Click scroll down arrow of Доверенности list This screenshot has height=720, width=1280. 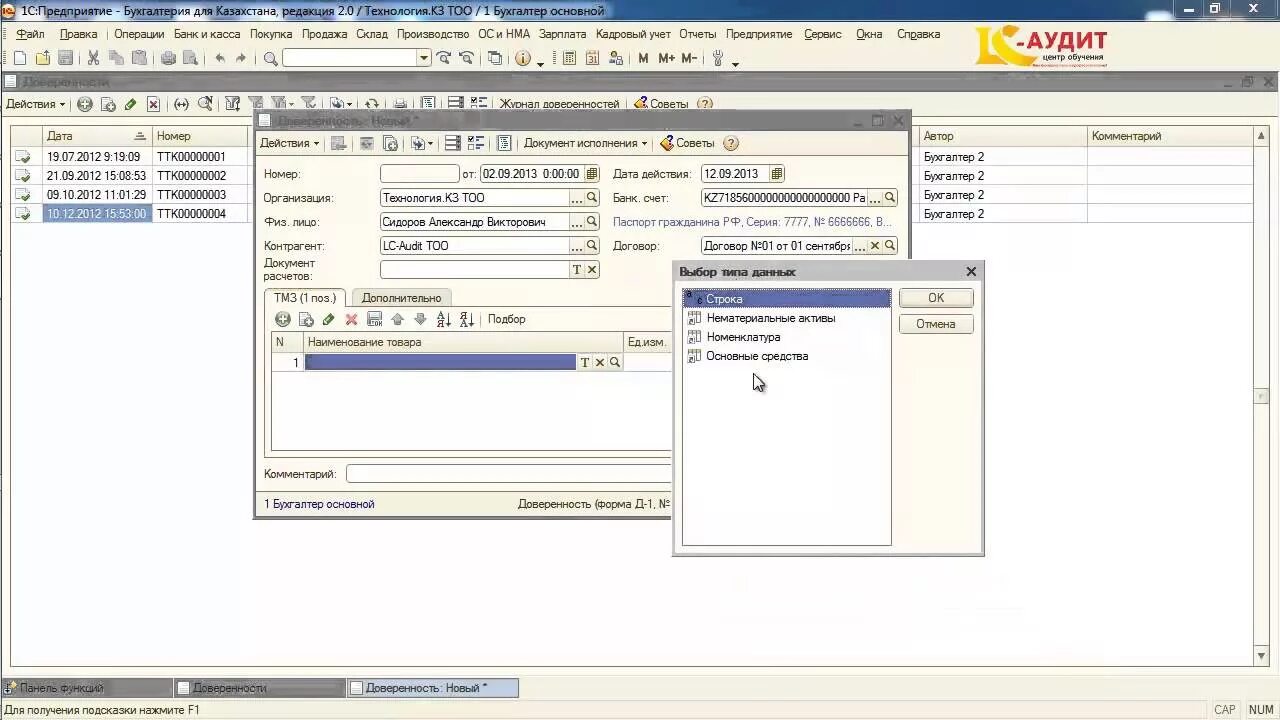(x=1261, y=657)
